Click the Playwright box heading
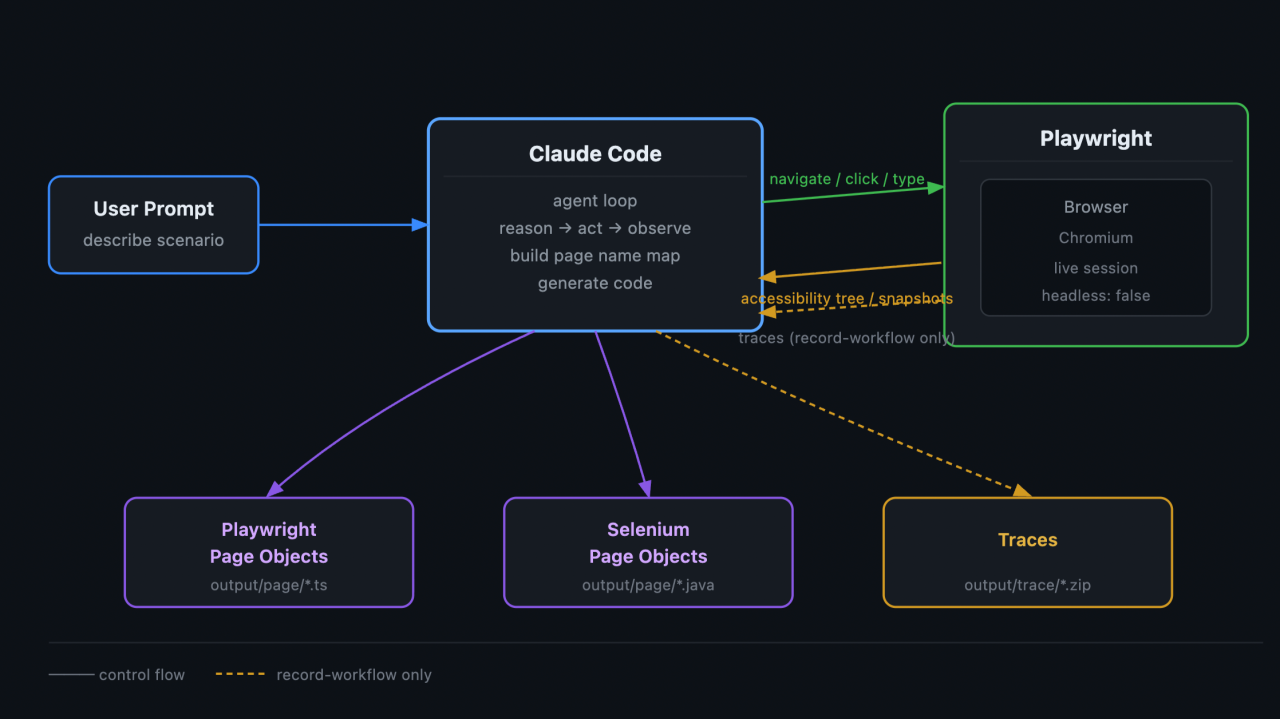The image size is (1280, 719). (x=1096, y=139)
